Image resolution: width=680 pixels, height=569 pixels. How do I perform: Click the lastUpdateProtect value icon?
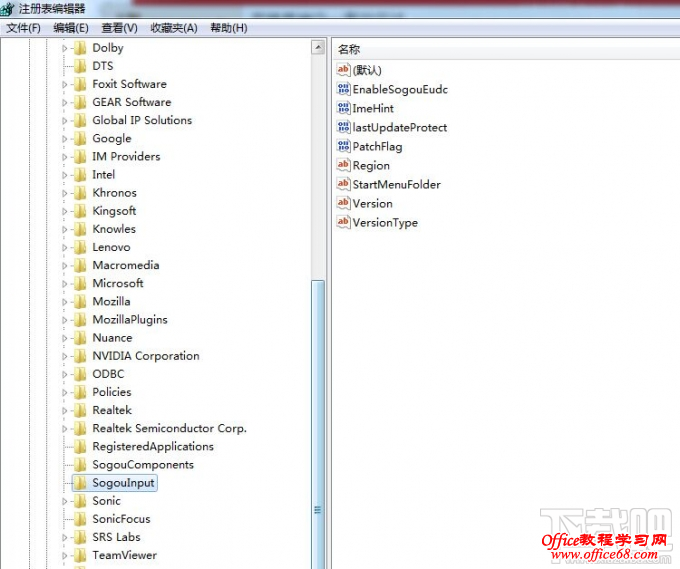[343, 127]
